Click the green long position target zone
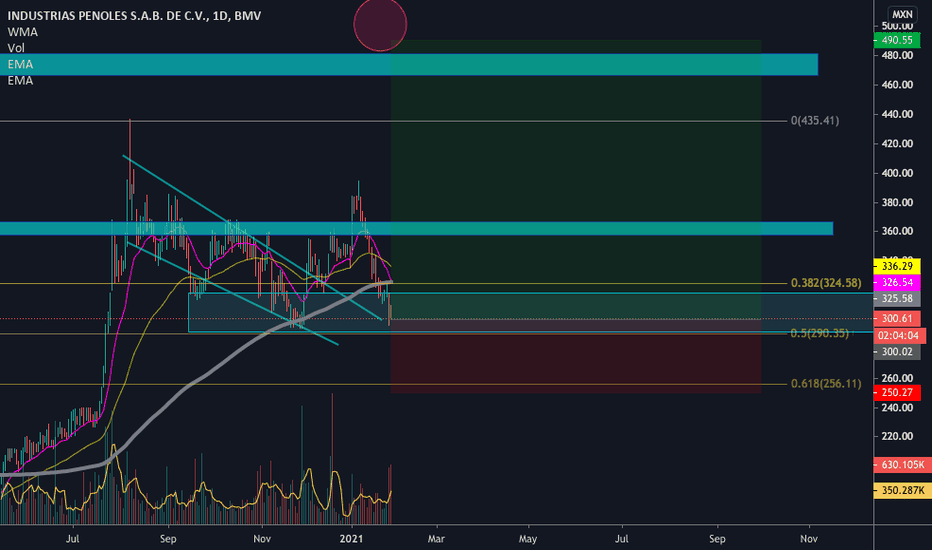Image resolution: width=932 pixels, height=550 pixels. click(576, 180)
